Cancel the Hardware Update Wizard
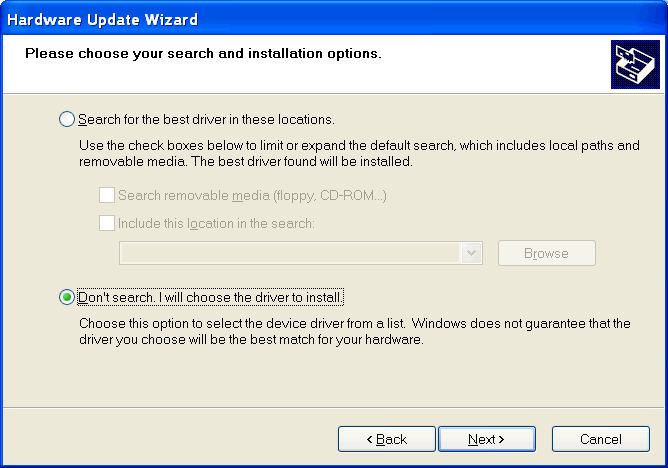Viewport: 668px width, 468px height. click(x=601, y=439)
